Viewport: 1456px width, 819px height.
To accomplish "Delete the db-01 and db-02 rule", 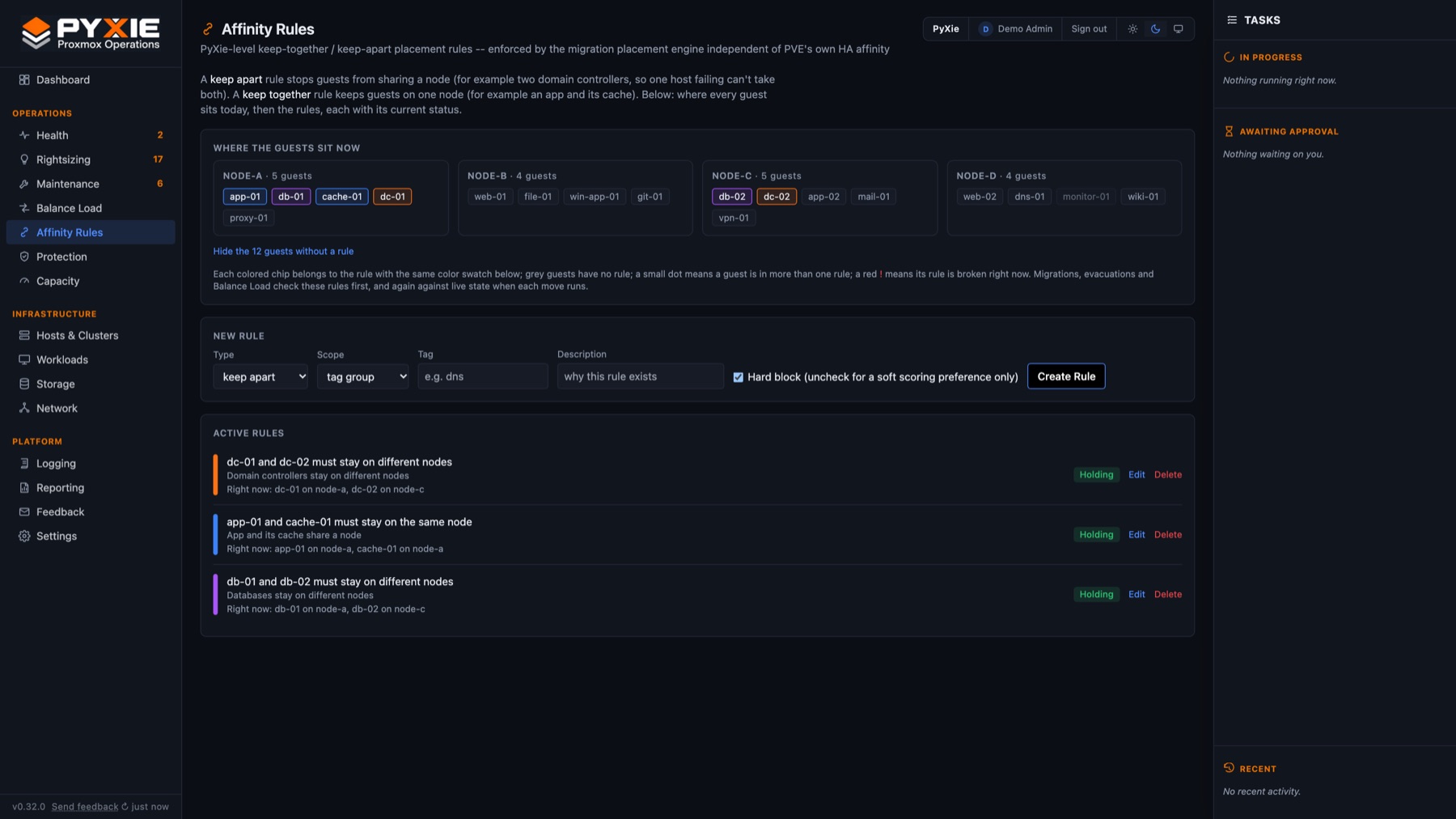I will pyautogui.click(x=1167, y=595).
